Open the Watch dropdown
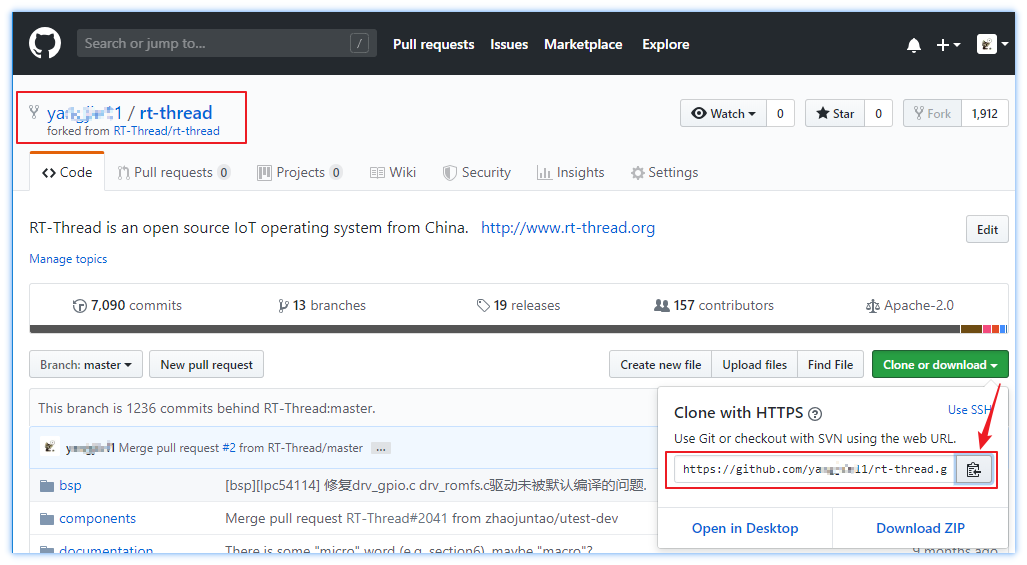1027x565 pixels. point(723,113)
